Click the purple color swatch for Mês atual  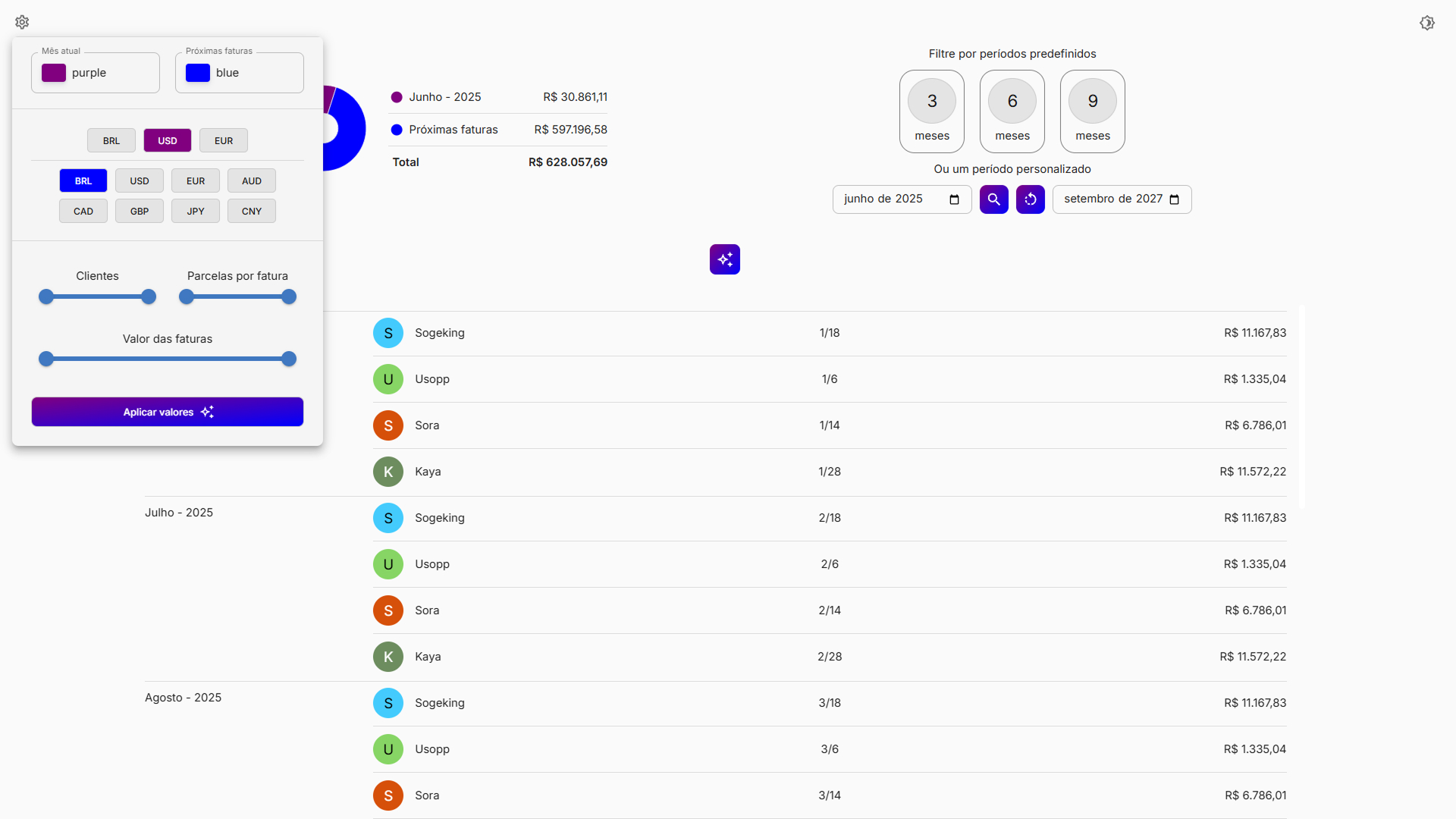(54, 73)
